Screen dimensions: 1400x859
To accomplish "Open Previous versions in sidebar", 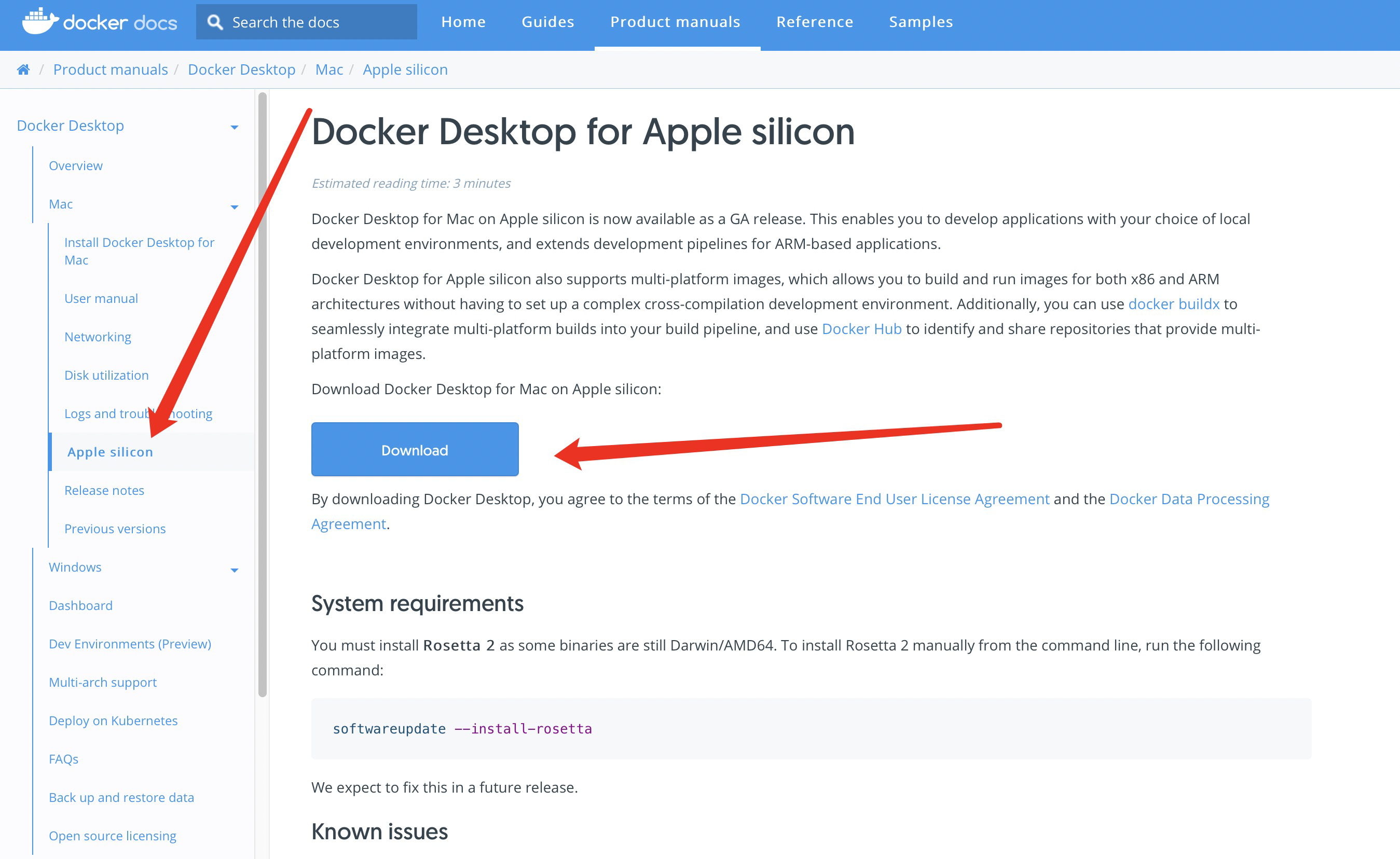I will coord(115,529).
